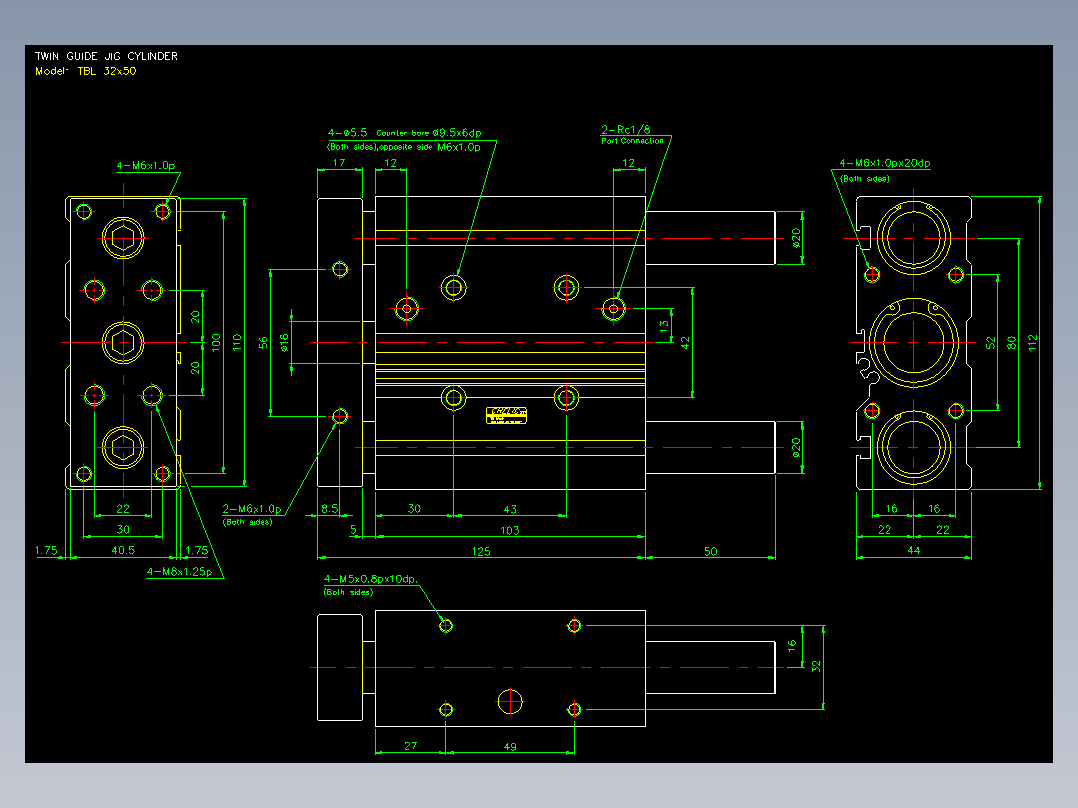Select the '4-Φ5.5 Counter bore Φ9.5x6dp' note
The height and width of the screenshot is (808, 1078).
point(404,133)
